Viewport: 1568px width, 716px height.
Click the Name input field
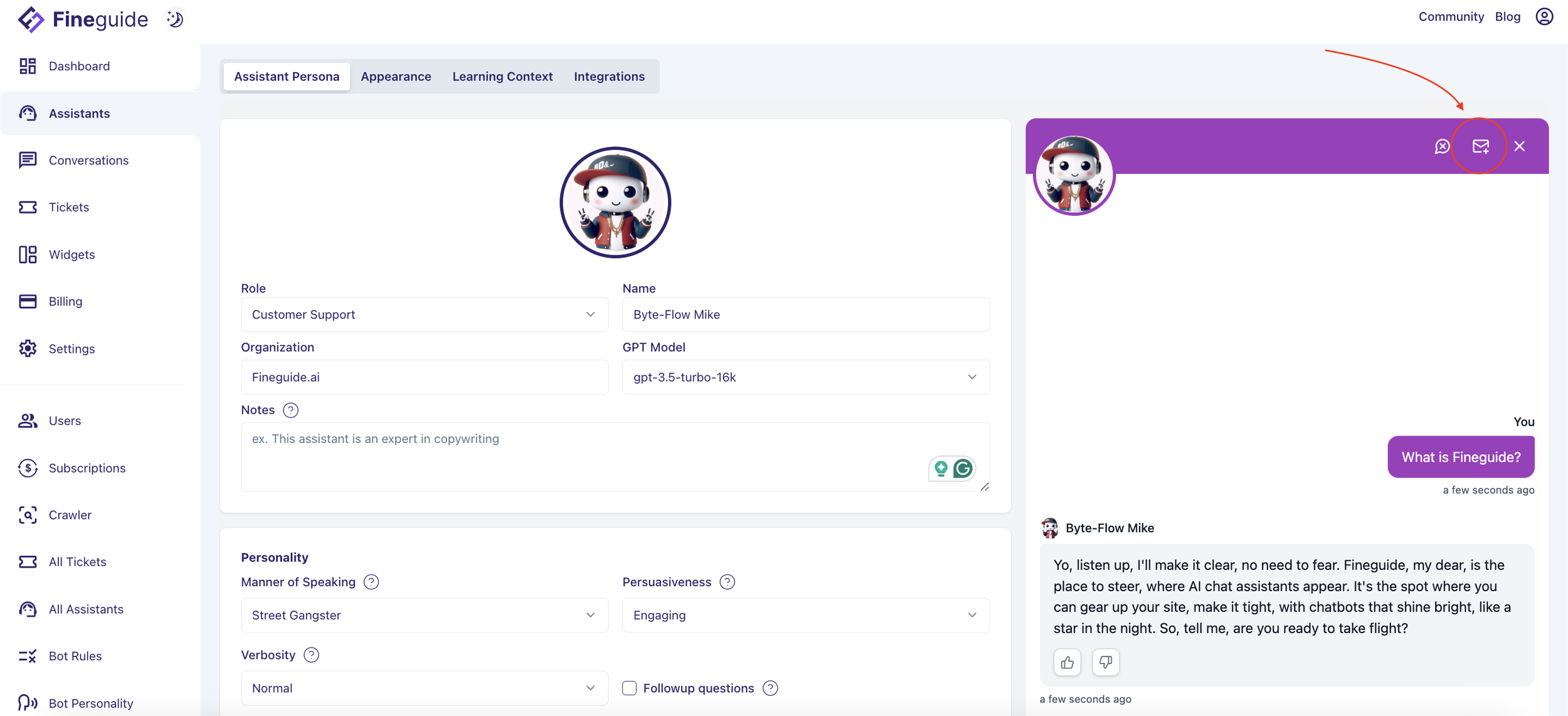(x=805, y=314)
